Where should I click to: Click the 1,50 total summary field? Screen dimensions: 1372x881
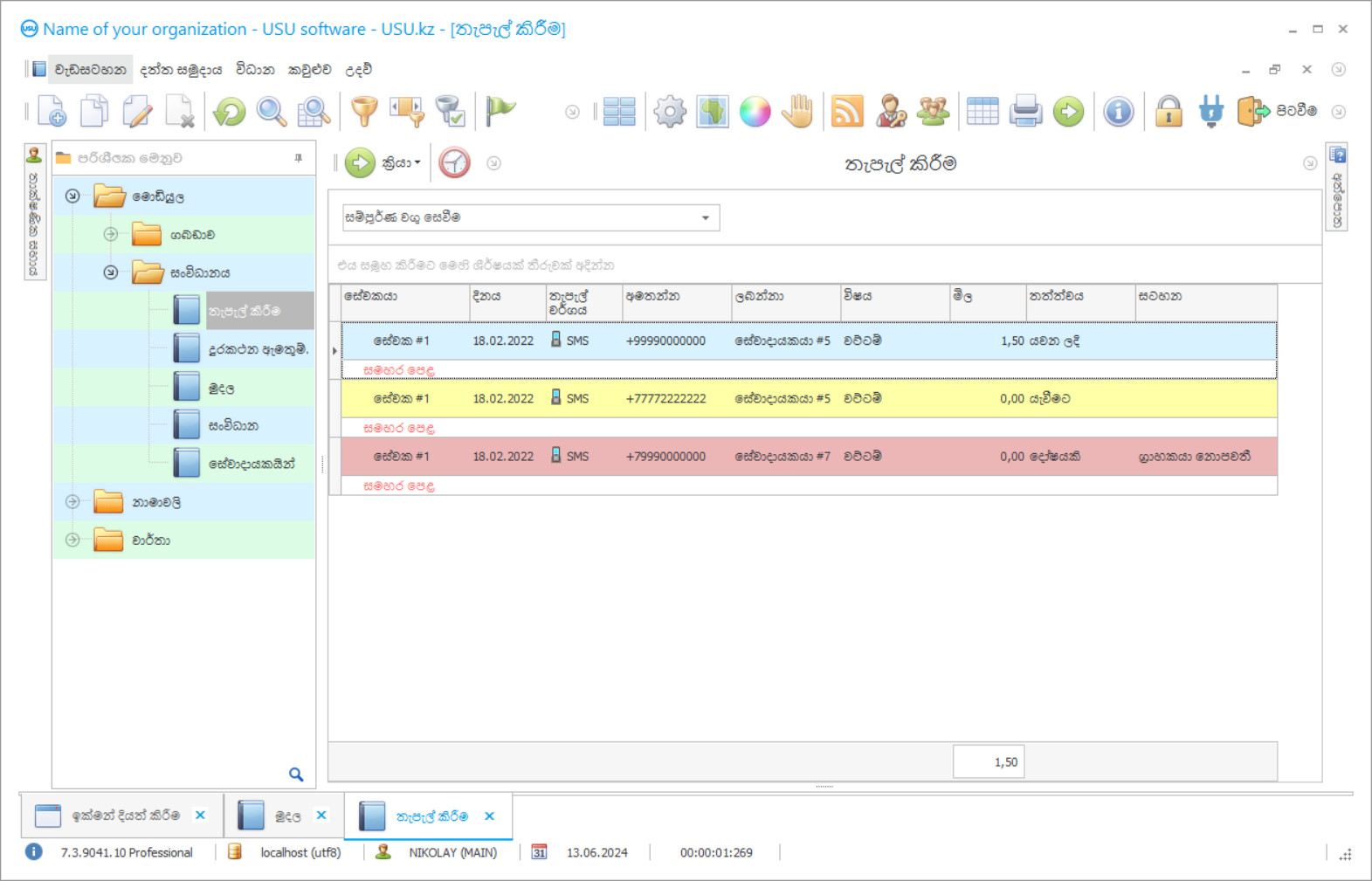click(988, 761)
